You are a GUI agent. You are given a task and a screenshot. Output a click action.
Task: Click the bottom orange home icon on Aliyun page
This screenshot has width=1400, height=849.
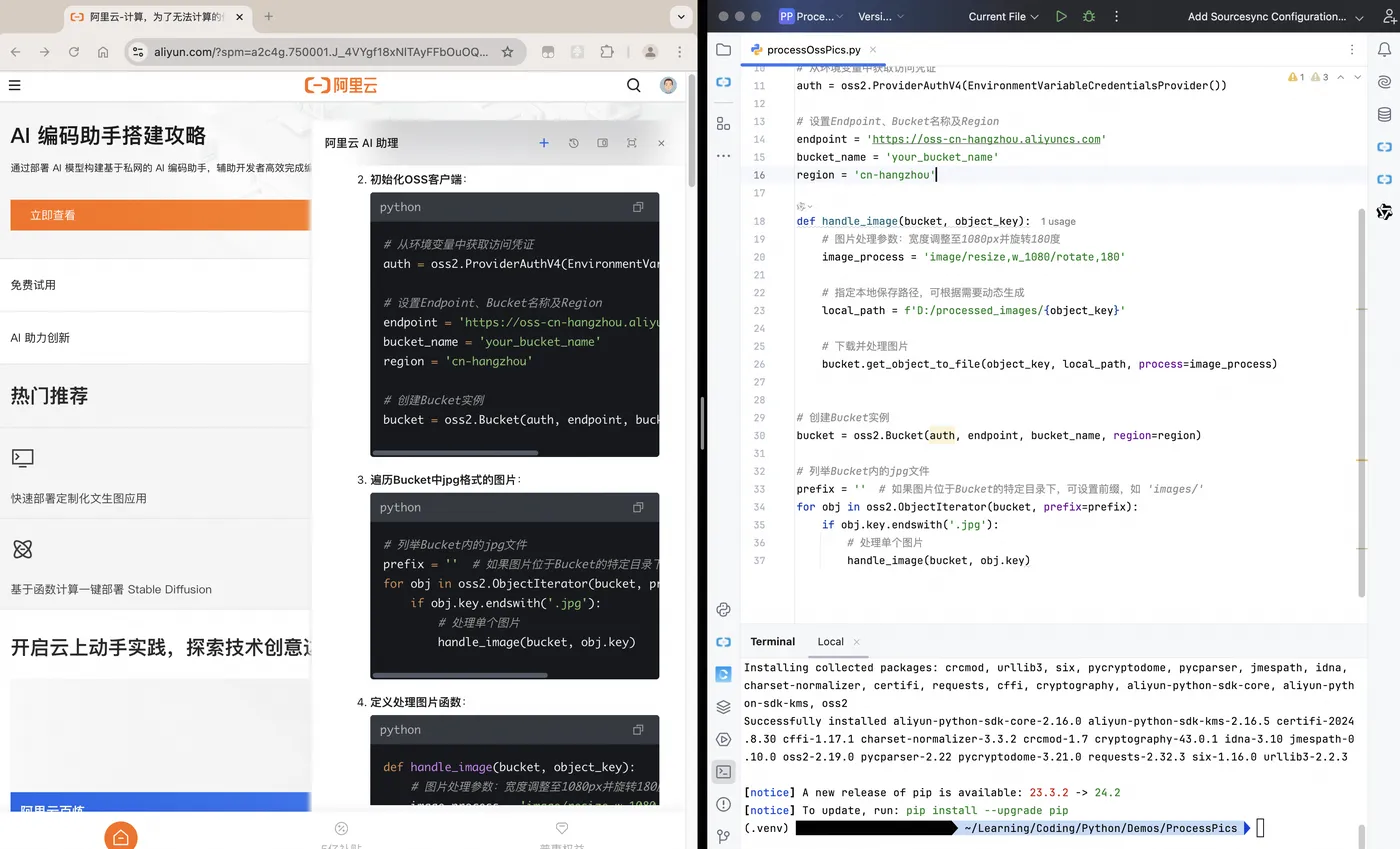coord(121,837)
